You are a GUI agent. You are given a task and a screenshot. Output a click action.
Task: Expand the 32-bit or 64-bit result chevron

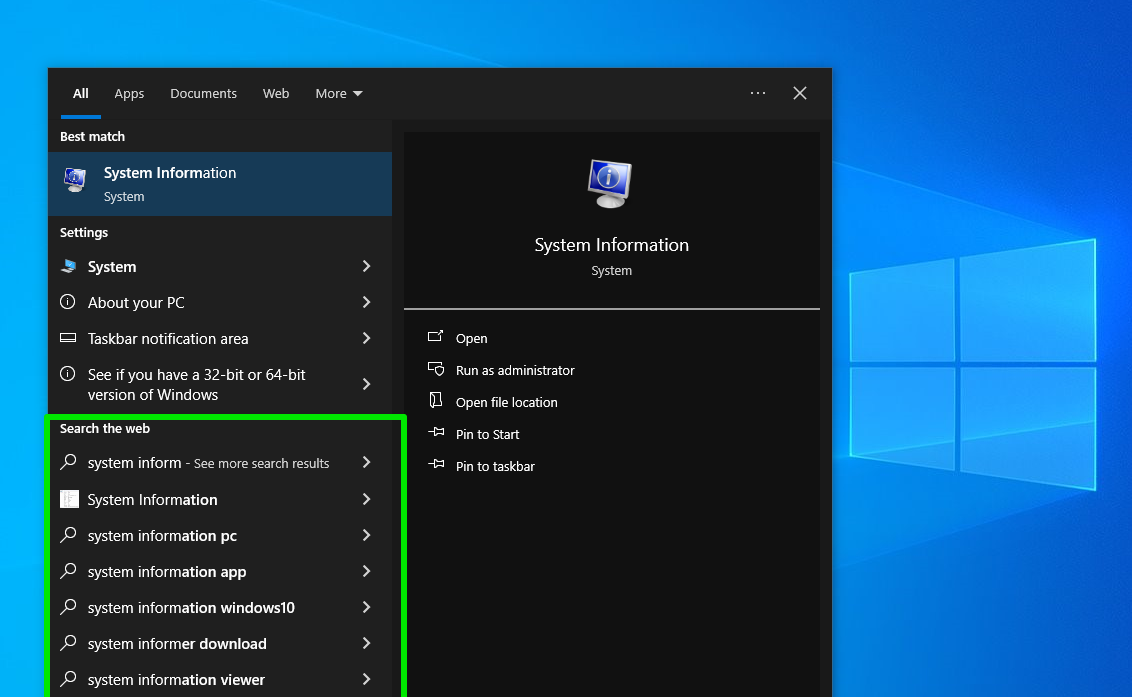point(366,384)
